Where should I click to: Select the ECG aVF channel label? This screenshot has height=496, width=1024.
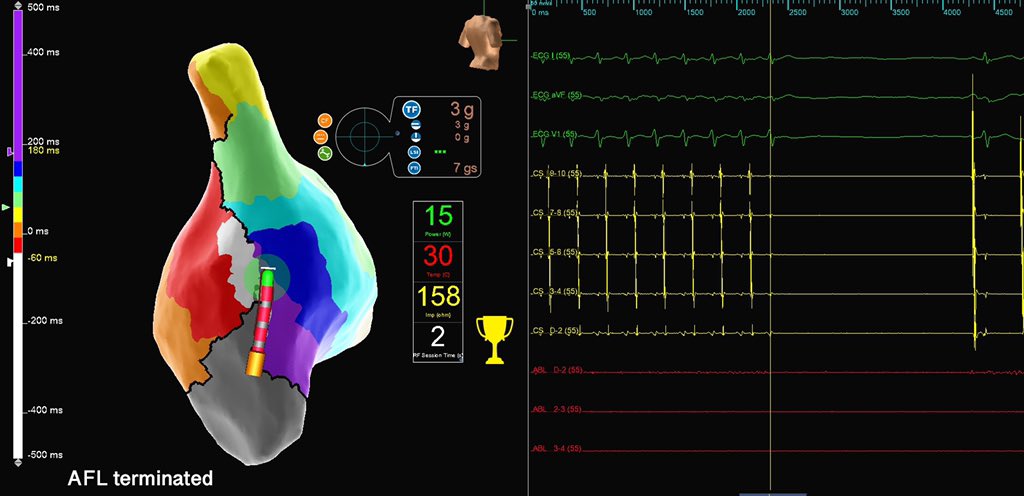pos(556,96)
